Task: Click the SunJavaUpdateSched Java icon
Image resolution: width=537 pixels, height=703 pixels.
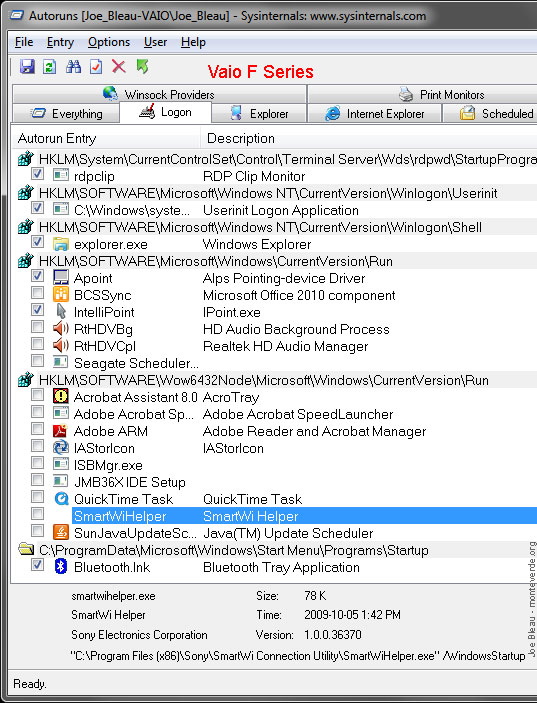Action: point(61,533)
